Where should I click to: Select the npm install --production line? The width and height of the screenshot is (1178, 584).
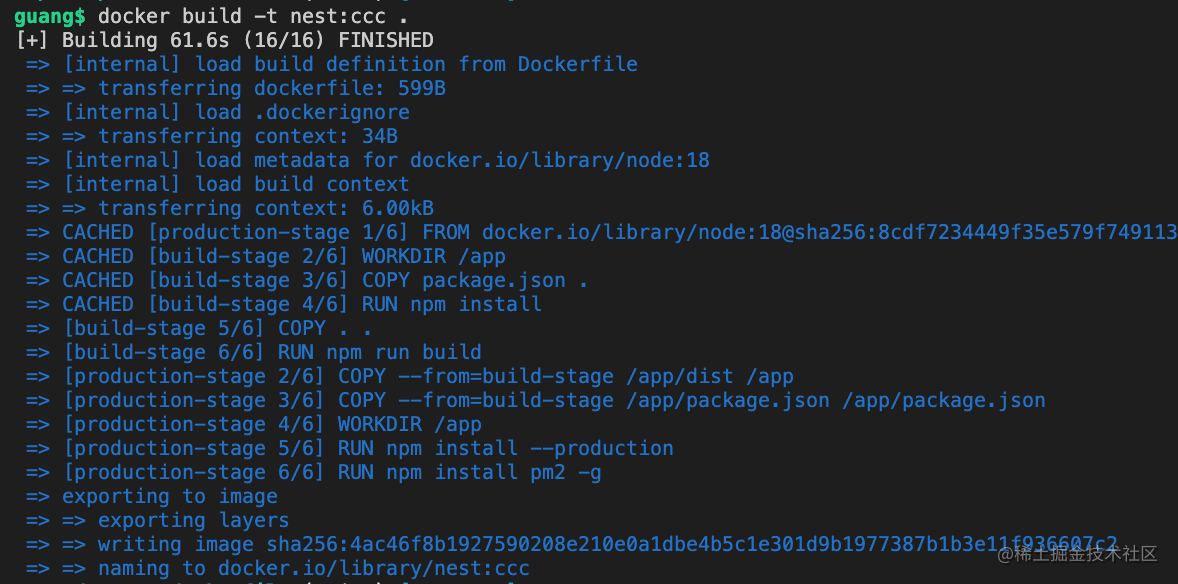click(x=349, y=449)
